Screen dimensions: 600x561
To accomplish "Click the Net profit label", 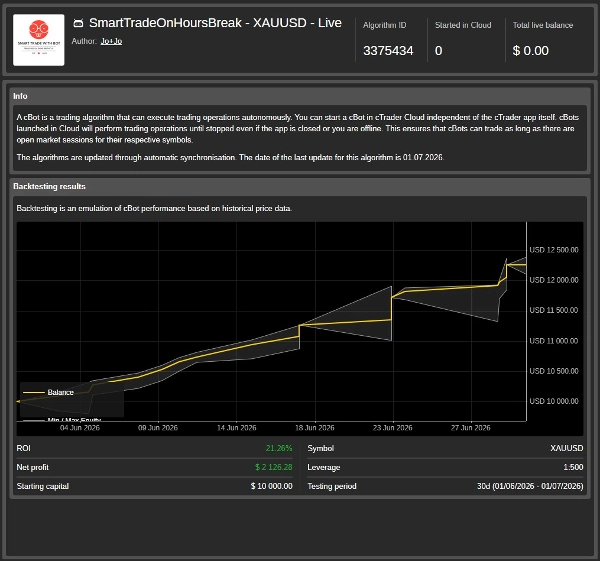I will pyautogui.click(x=33, y=467).
